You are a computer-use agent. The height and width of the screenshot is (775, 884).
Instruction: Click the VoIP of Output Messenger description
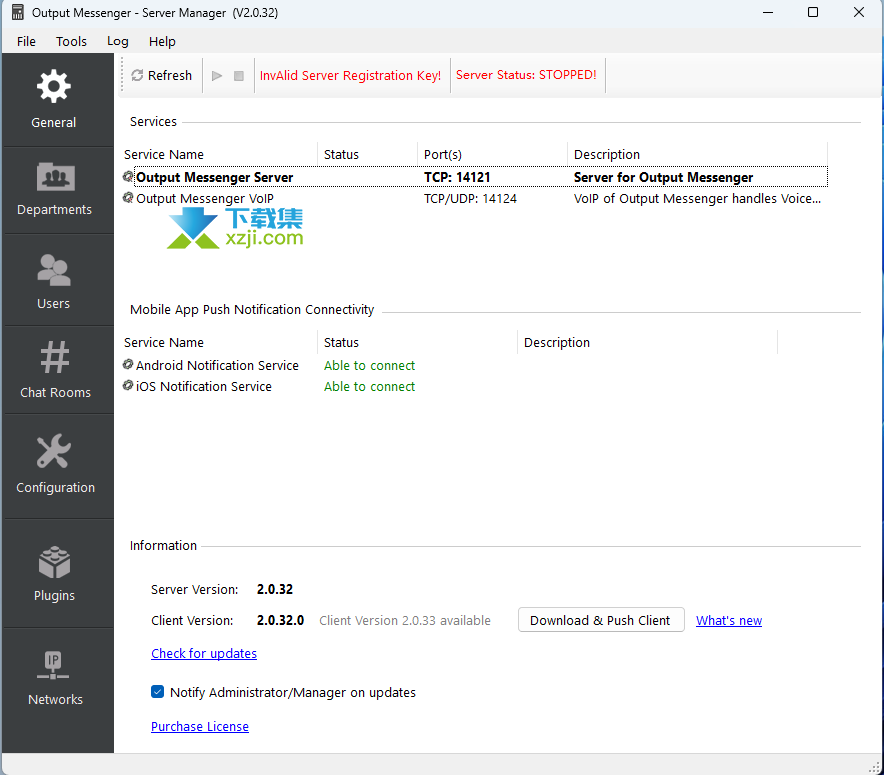coord(697,198)
